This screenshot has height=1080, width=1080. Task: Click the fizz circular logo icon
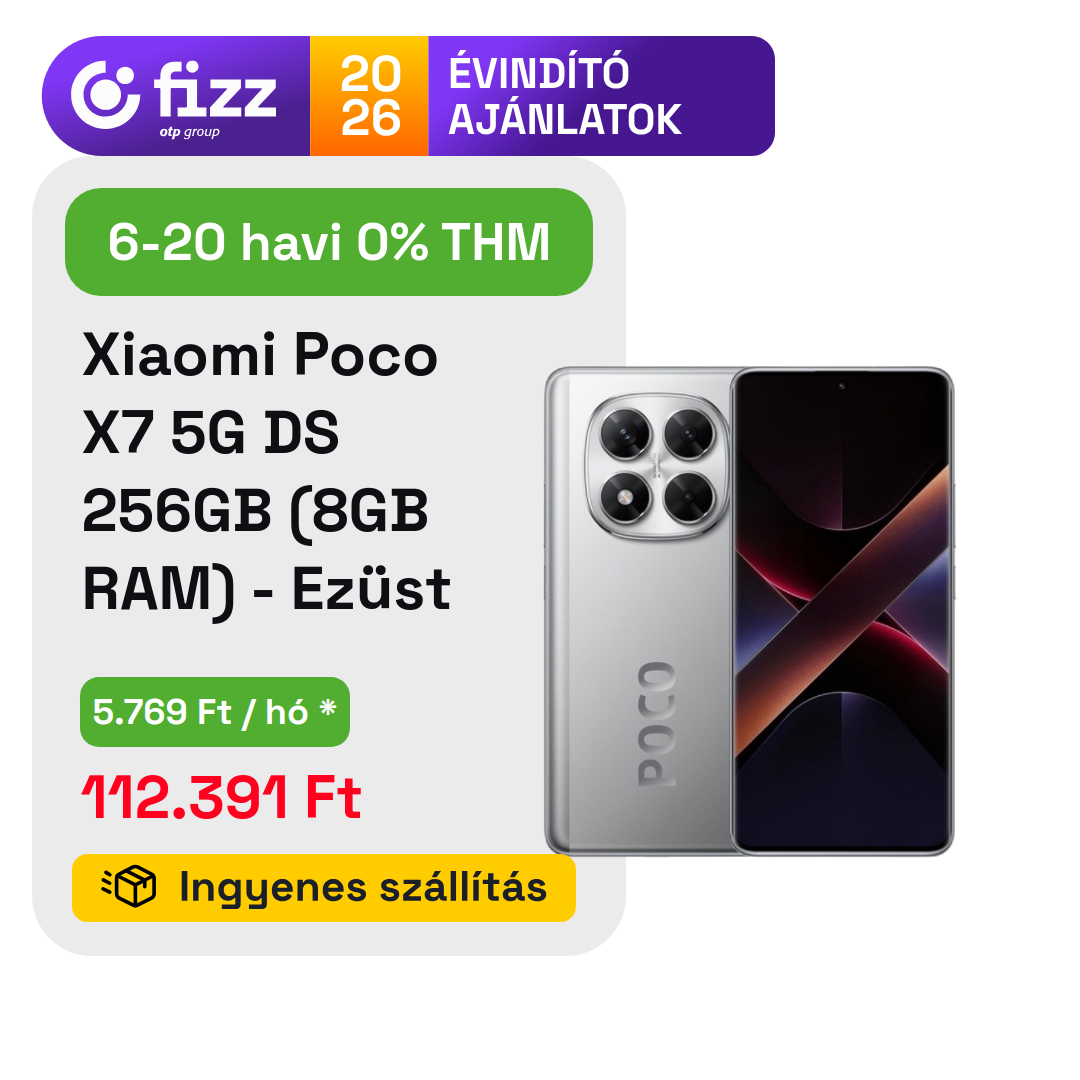[105, 94]
